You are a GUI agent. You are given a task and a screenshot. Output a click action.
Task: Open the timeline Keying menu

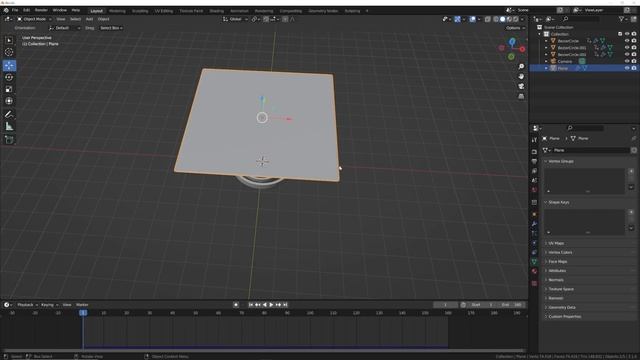(49, 305)
